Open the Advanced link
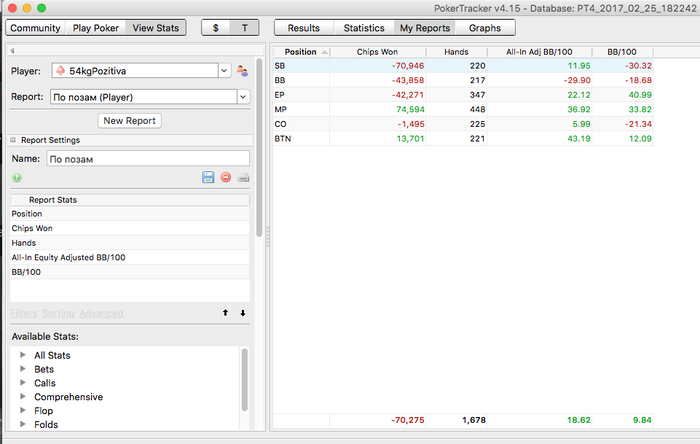This screenshot has width=700, height=444. tap(101, 313)
